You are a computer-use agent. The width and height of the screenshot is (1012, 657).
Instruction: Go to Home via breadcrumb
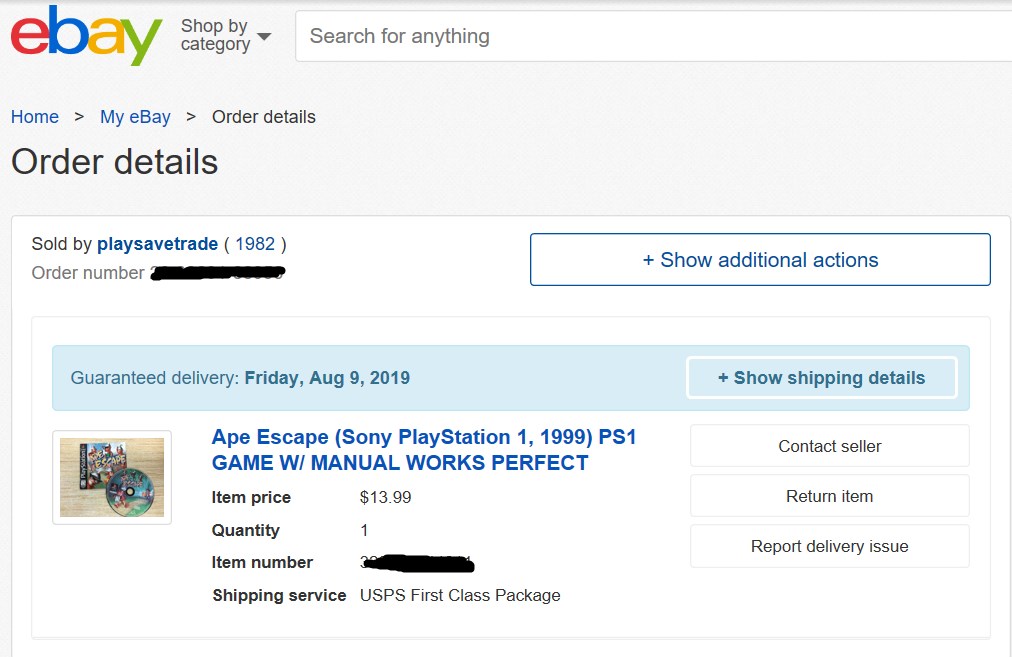[35, 117]
